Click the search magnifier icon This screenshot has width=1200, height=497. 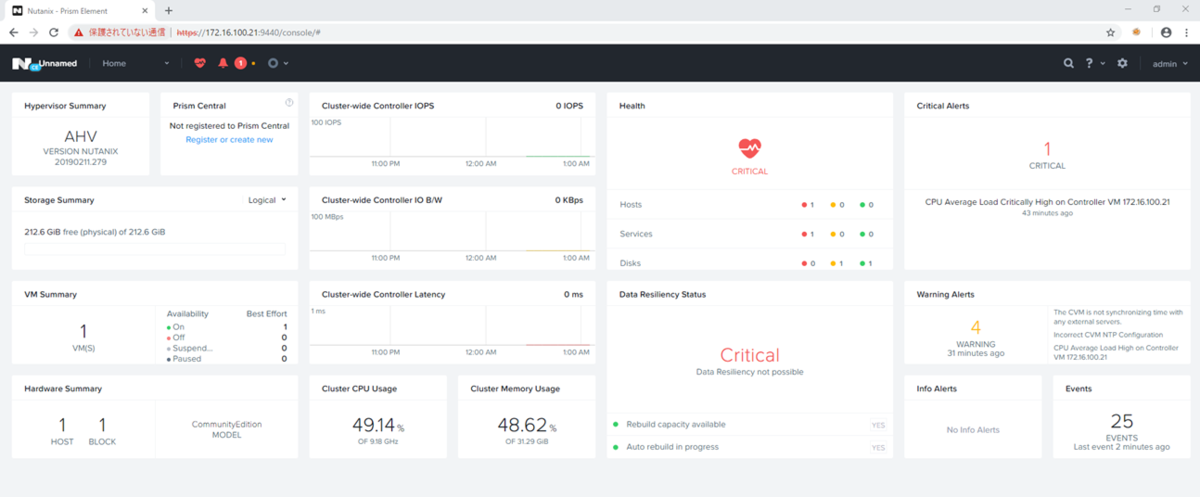(1068, 63)
